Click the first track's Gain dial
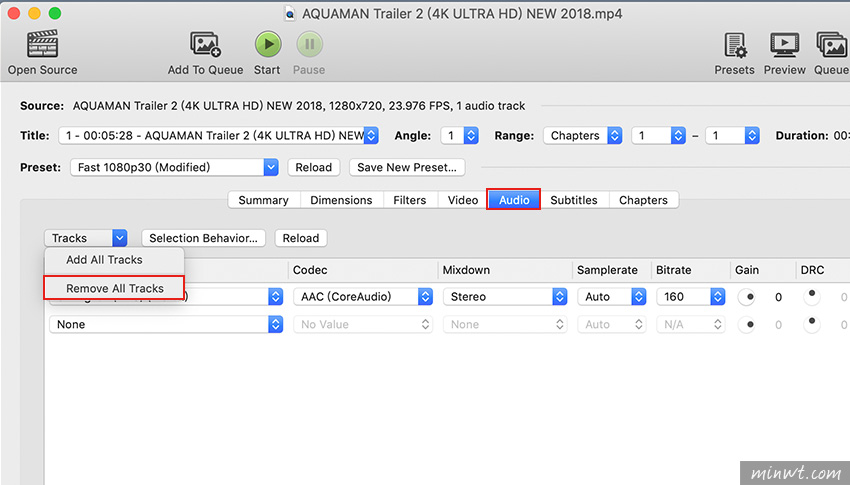Screen dimensions: 850x485 point(746,297)
